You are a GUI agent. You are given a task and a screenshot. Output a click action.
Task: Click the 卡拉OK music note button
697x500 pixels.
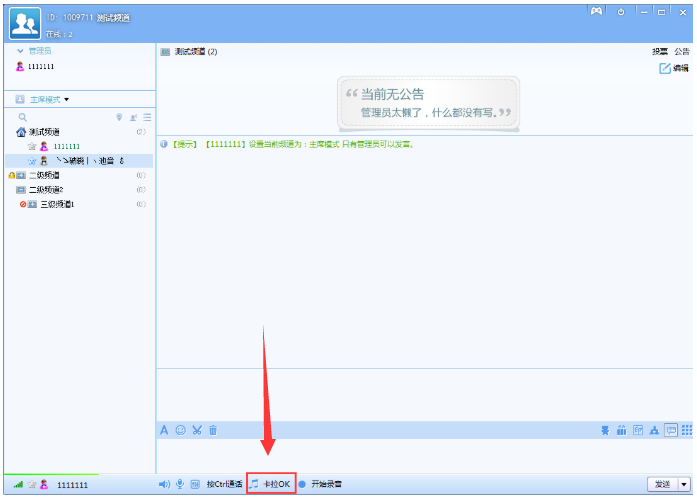[x=270, y=484]
